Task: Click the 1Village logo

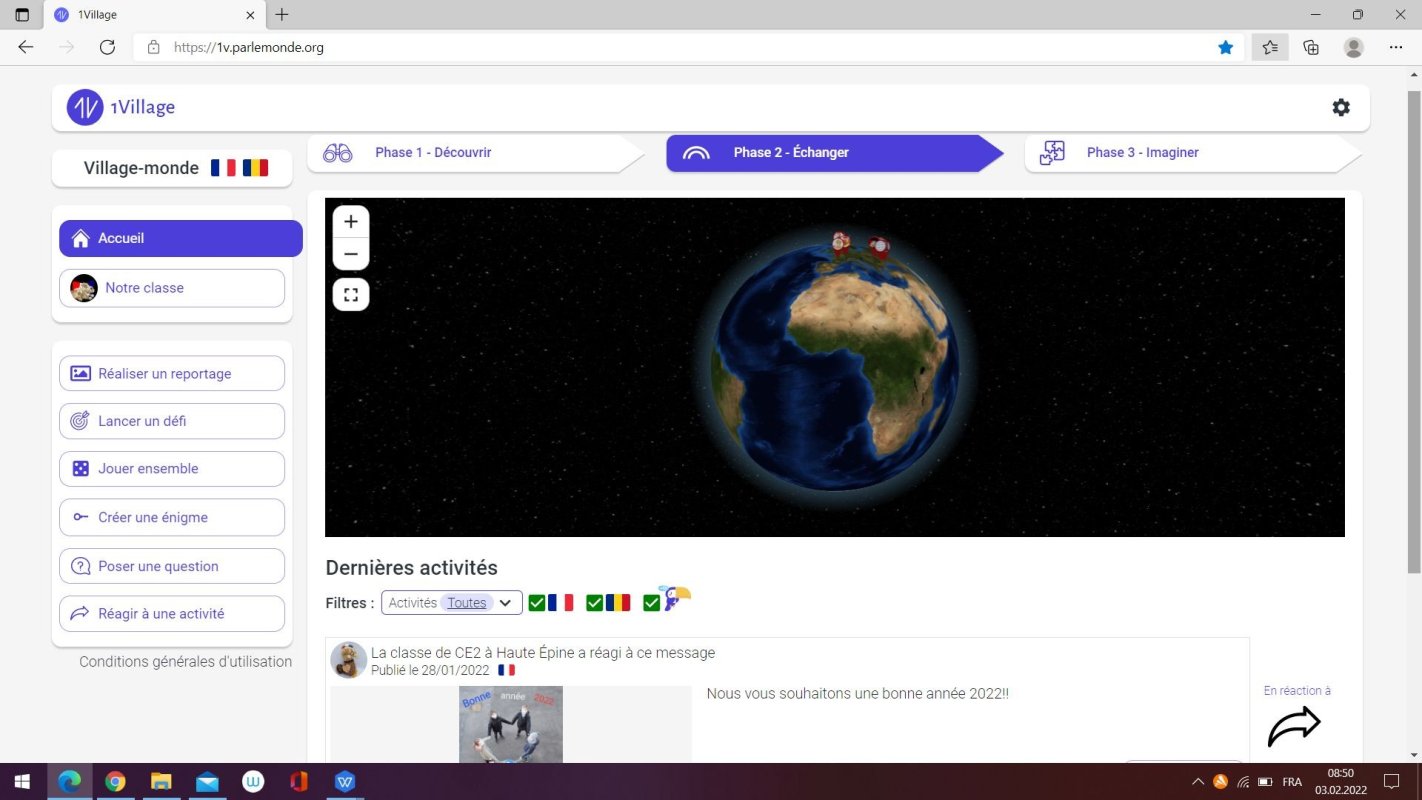Action: (x=121, y=107)
